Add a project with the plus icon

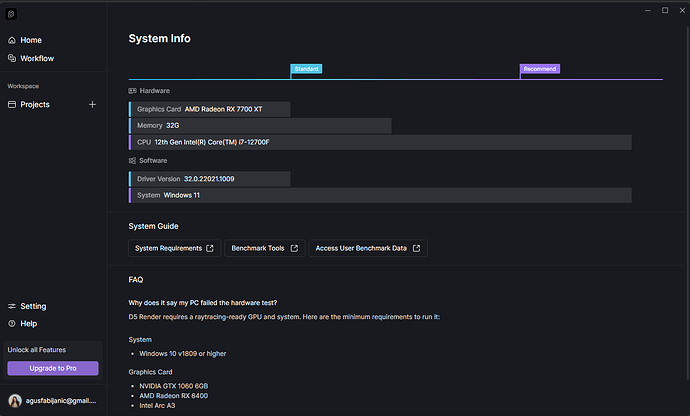coord(92,104)
